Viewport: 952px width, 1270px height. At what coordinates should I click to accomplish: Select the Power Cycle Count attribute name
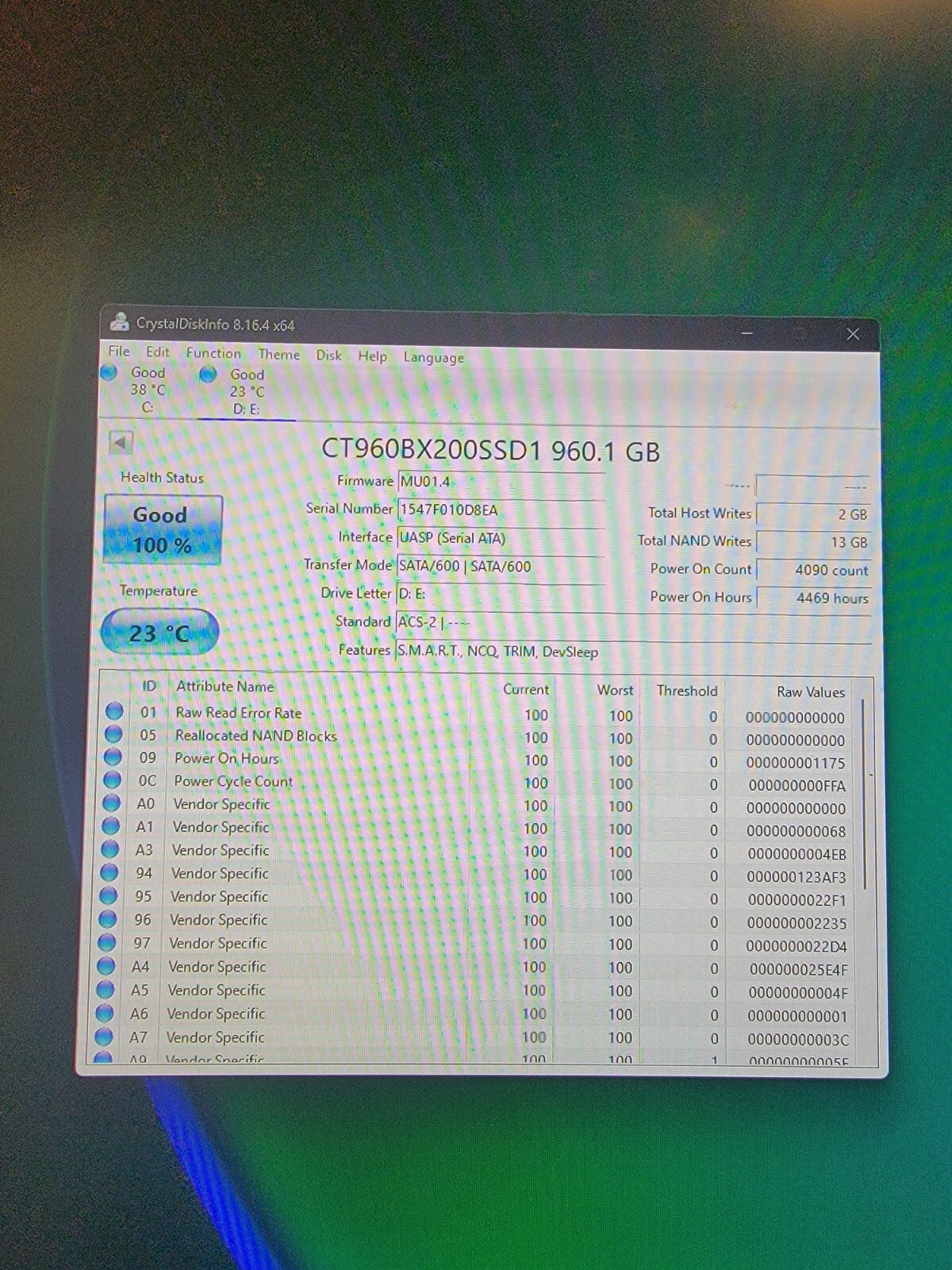point(233,781)
